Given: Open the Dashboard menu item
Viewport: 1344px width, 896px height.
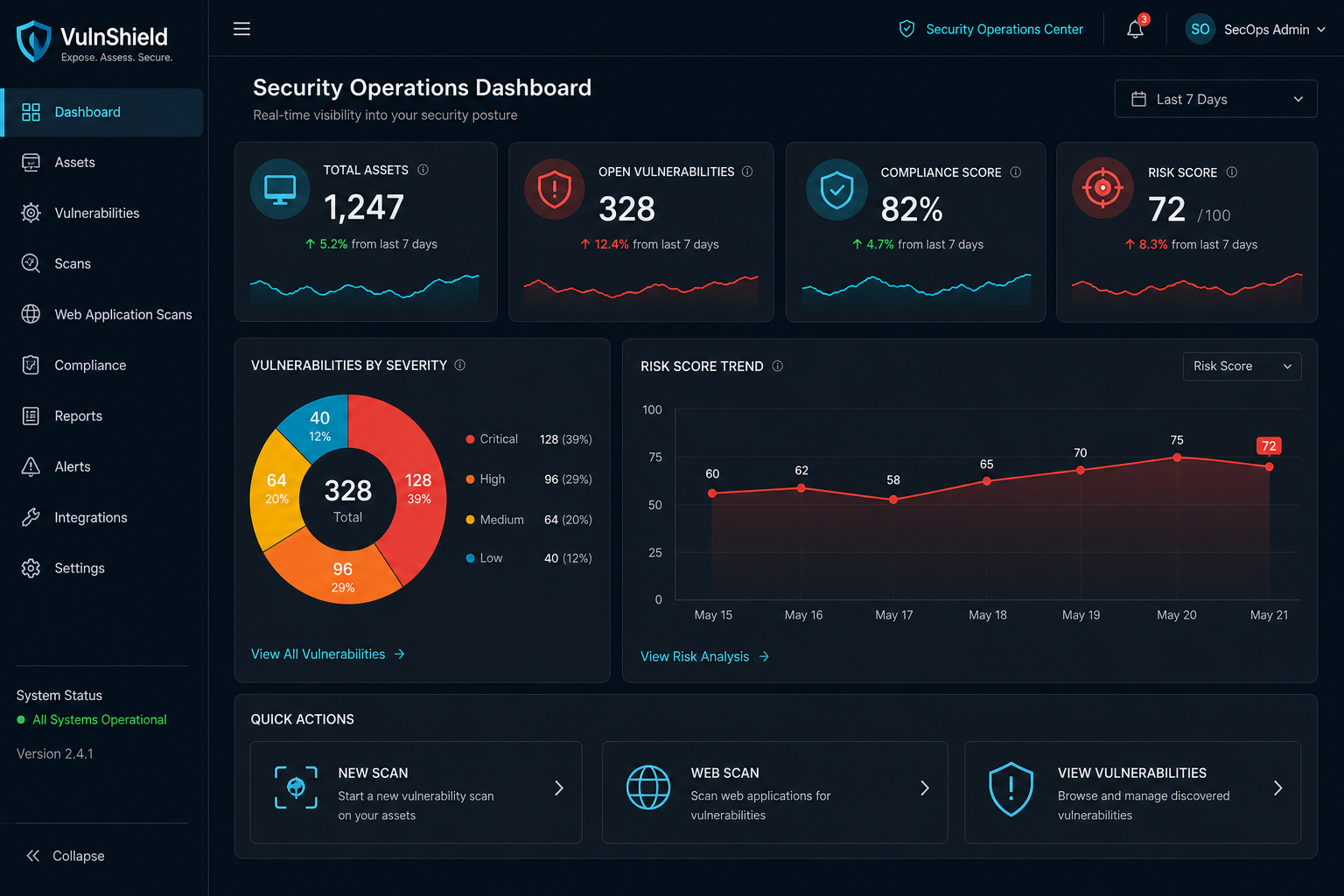Looking at the screenshot, I should coord(103,112).
